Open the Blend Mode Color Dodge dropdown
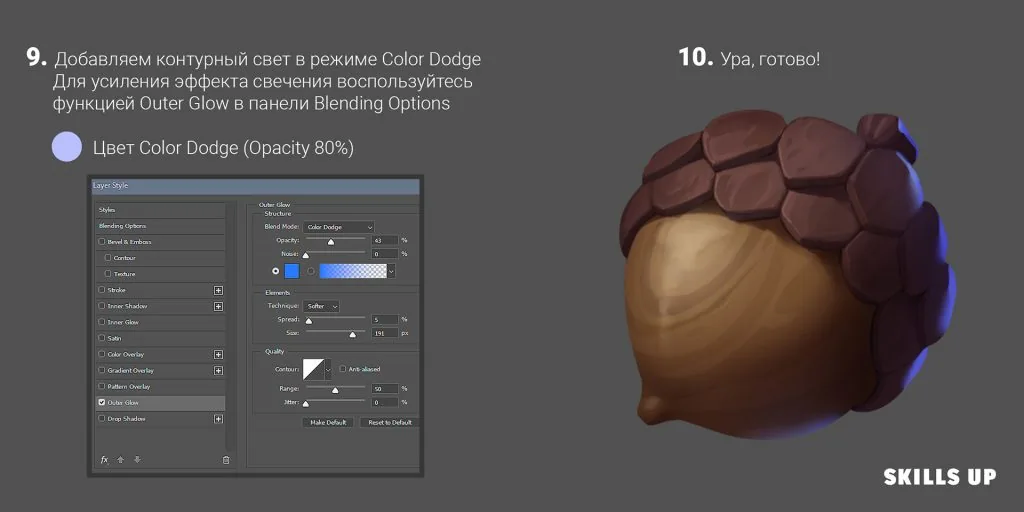The height and width of the screenshot is (512, 1024). tap(338, 227)
